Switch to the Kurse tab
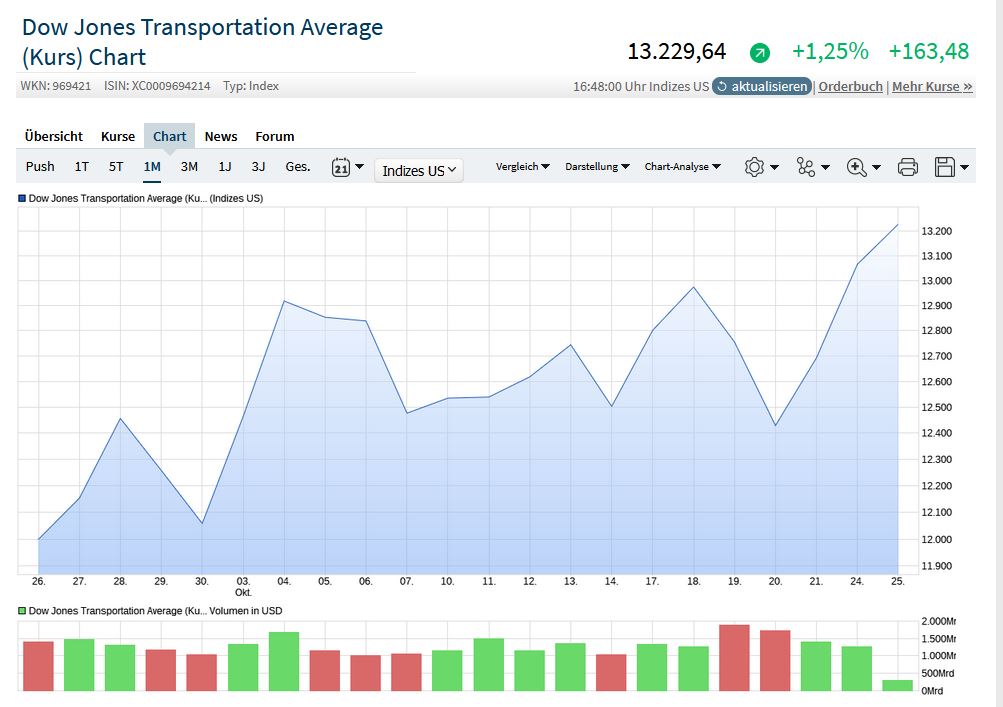The height and width of the screenshot is (707, 1003). (x=118, y=136)
